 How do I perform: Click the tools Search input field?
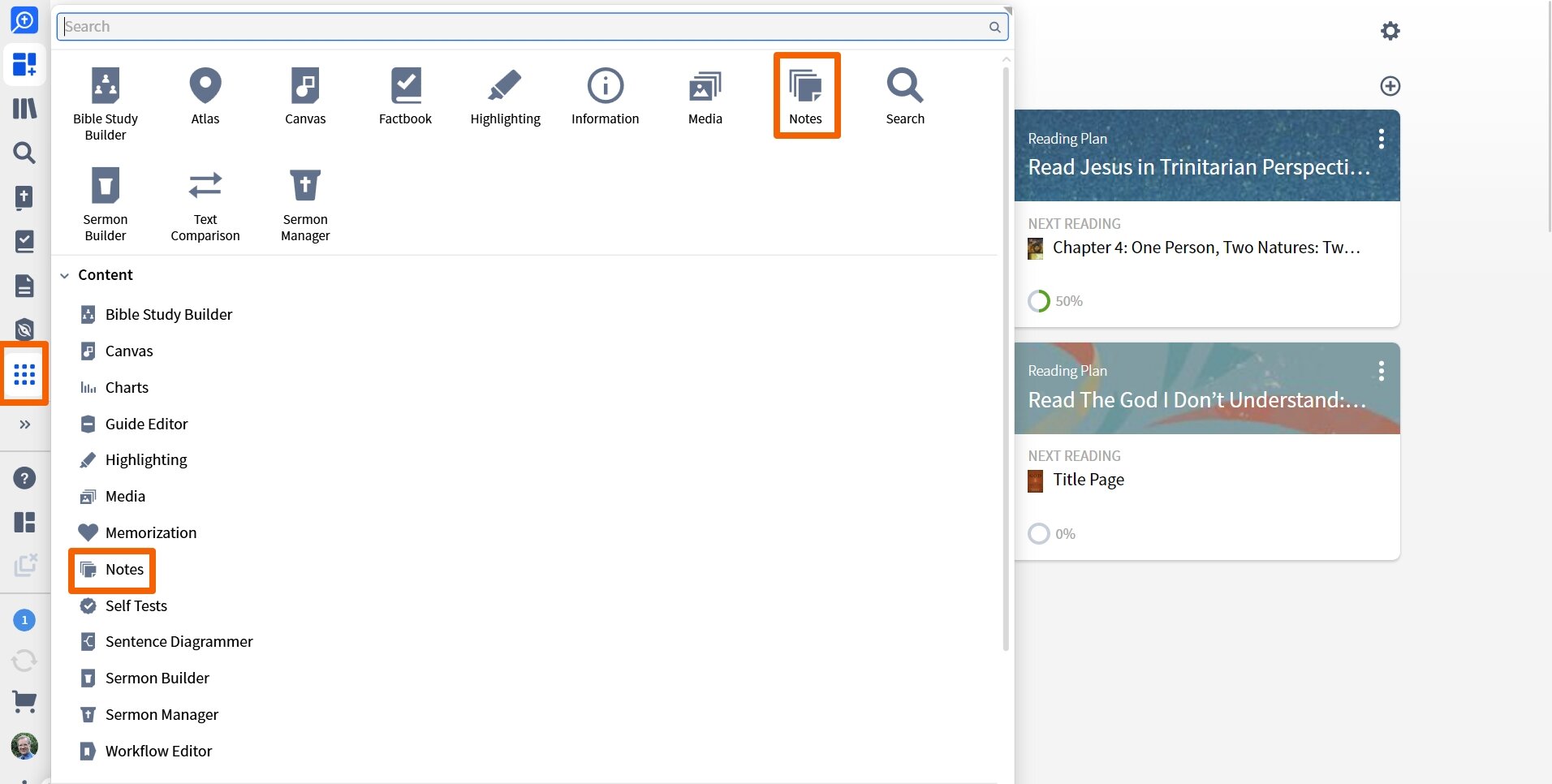click(x=532, y=27)
